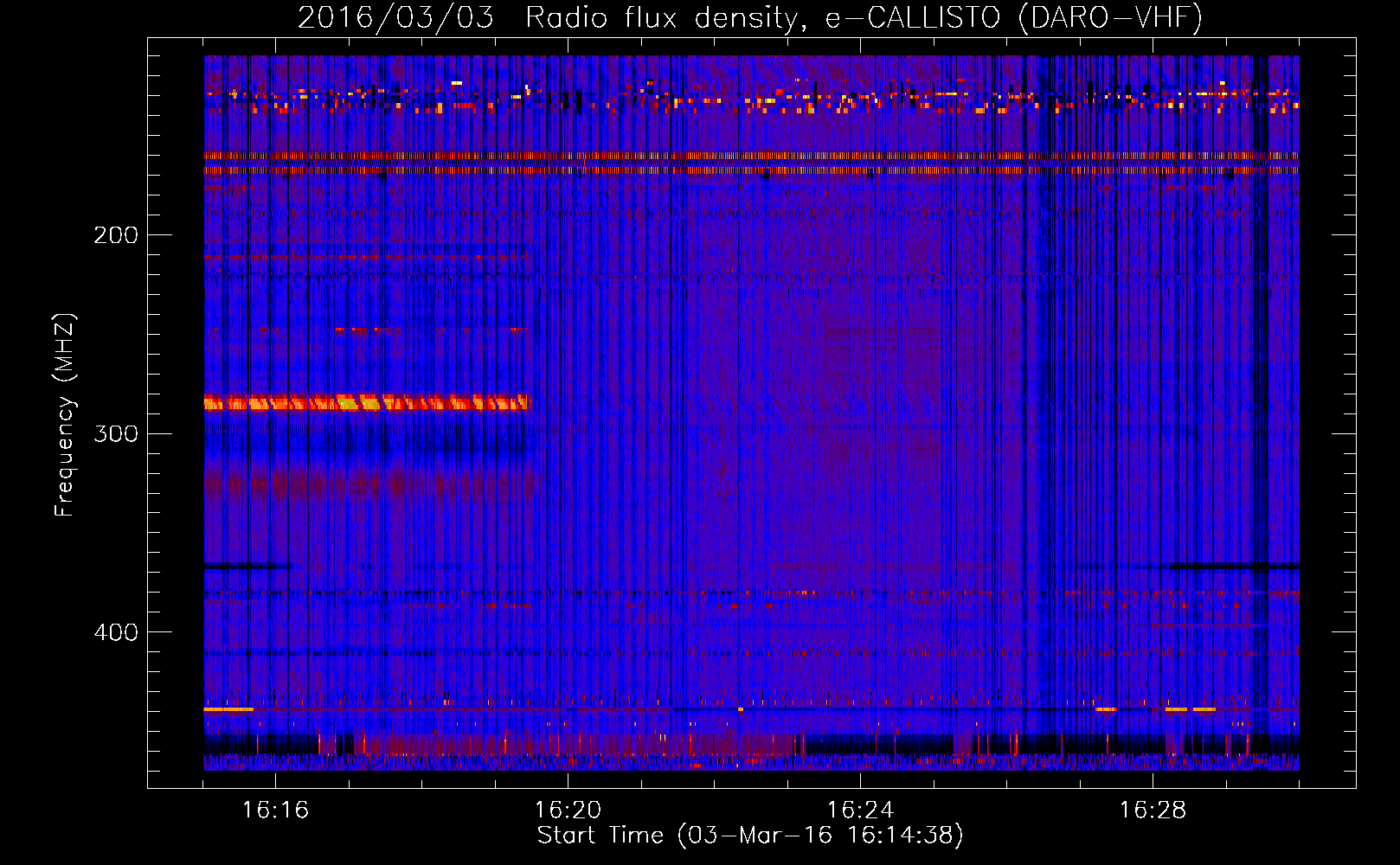
Task: Select the 400 MHz frequency axis label
Action: pyautogui.click(x=115, y=632)
